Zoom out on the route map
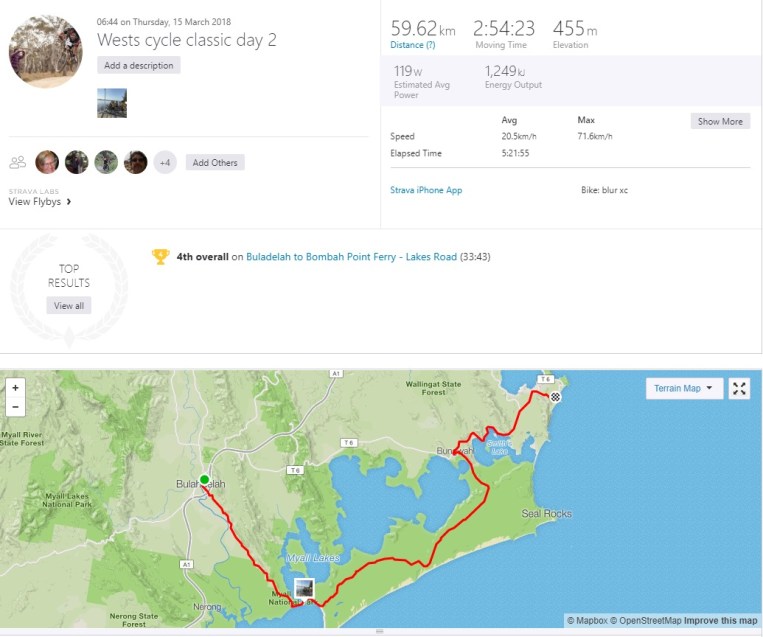 pyautogui.click(x=15, y=407)
